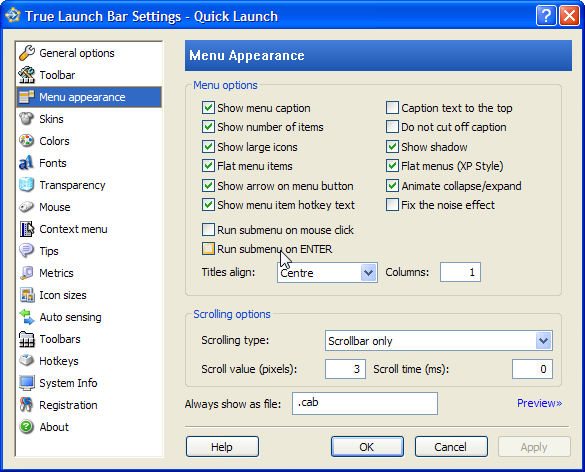Click the Help button

[222, 447]
